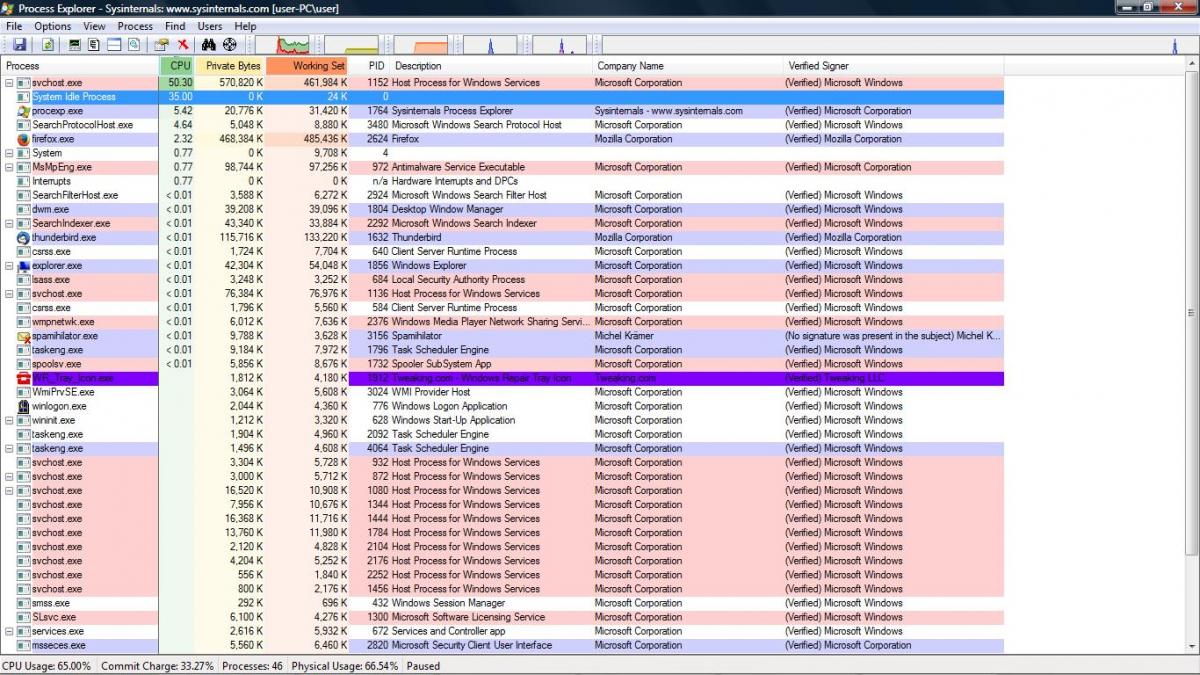Select the WmiPrvSE.exe process name

coord(63,393)
